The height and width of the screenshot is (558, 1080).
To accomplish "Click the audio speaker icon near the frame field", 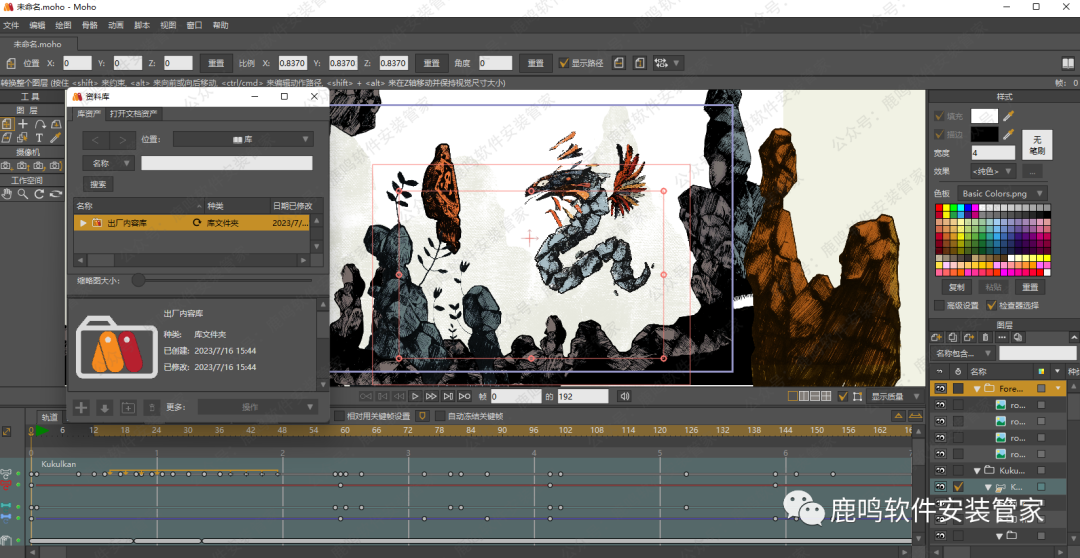I will click(625, 397).
